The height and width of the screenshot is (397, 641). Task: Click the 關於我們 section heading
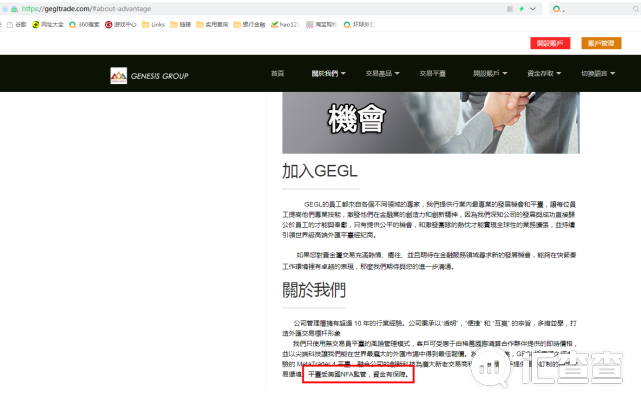[x=314, y=290]
